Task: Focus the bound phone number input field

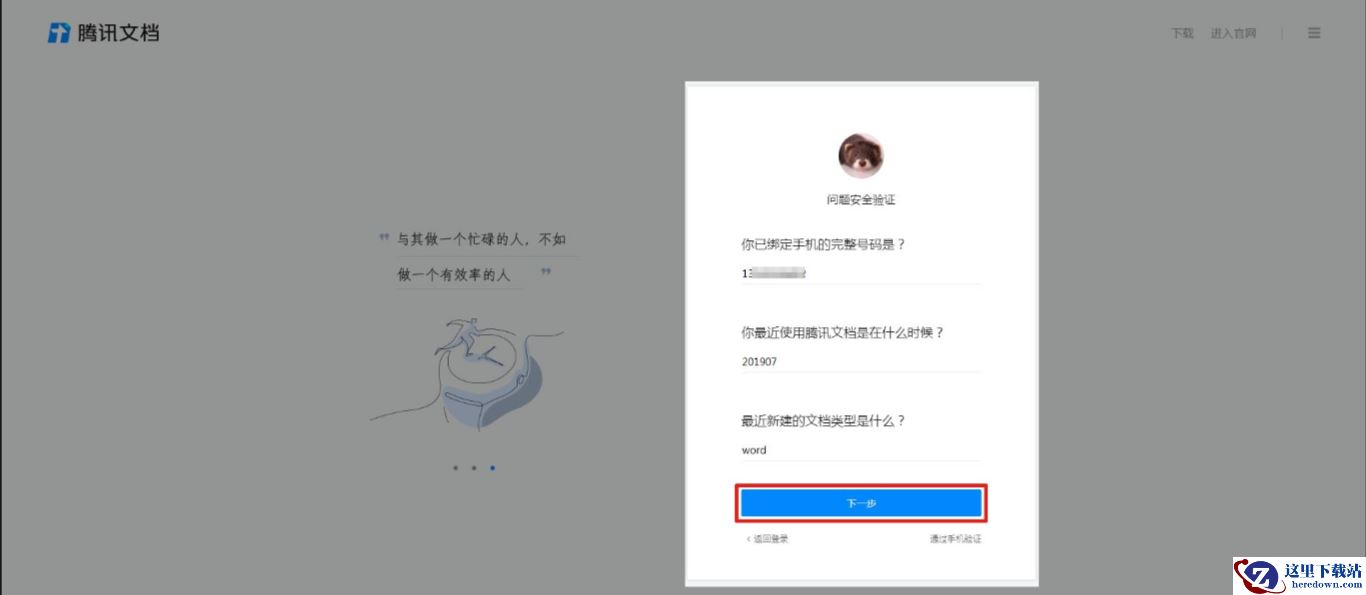Action: tap(861, 273)
